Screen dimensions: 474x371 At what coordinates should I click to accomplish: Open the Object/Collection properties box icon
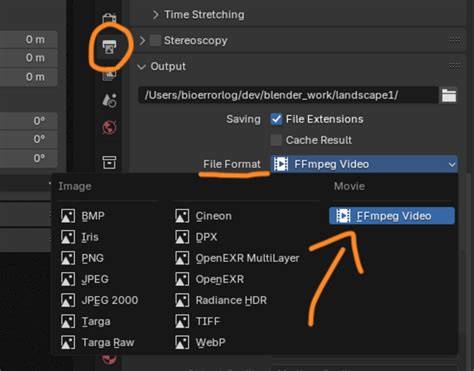coord(109,162)
